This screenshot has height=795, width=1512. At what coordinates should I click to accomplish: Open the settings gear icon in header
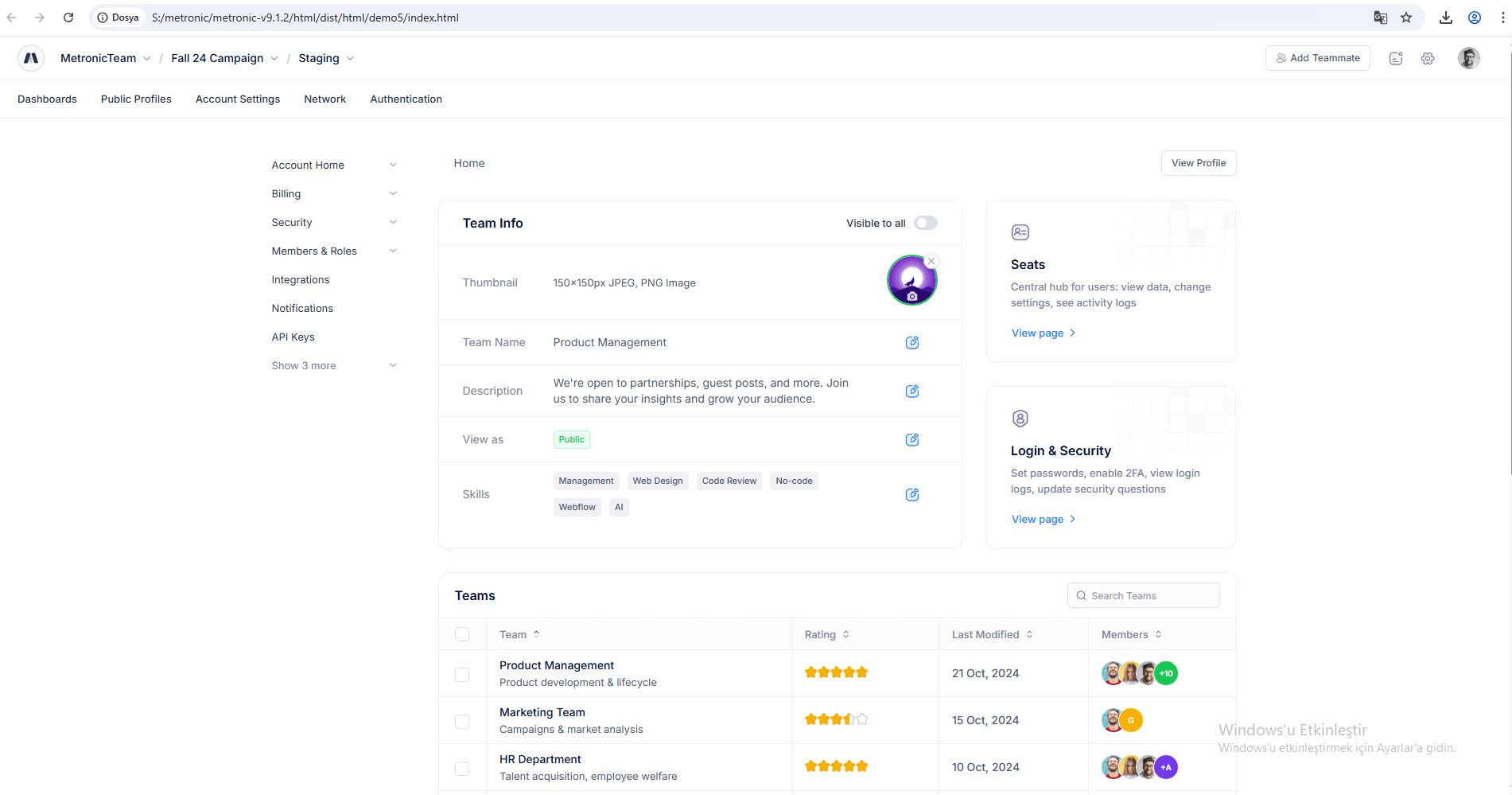pos(1428,59)
